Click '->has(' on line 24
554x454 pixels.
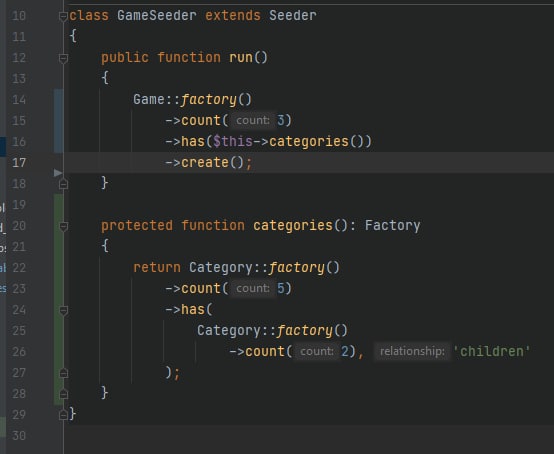pos(189,309)
